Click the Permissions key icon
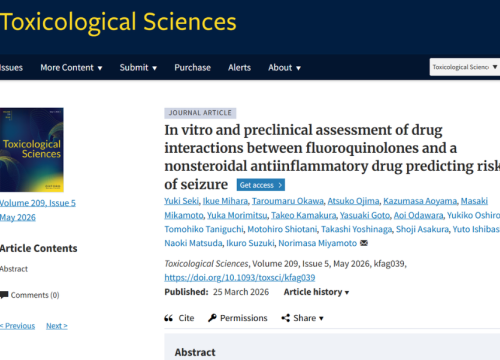 [212, 318]
